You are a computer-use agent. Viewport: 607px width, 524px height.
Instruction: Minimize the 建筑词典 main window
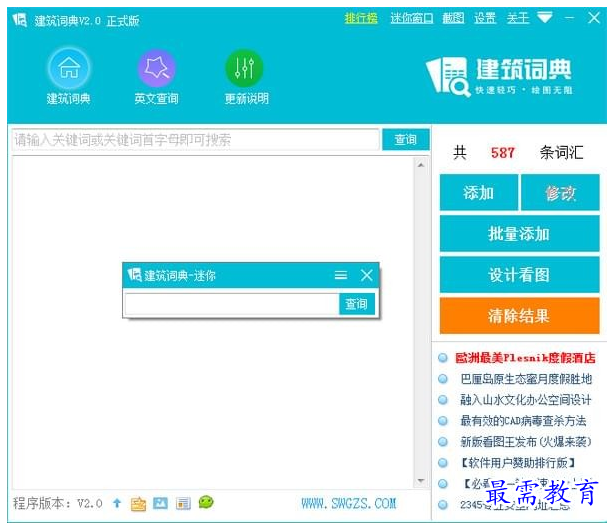click(x=569, y=18)
